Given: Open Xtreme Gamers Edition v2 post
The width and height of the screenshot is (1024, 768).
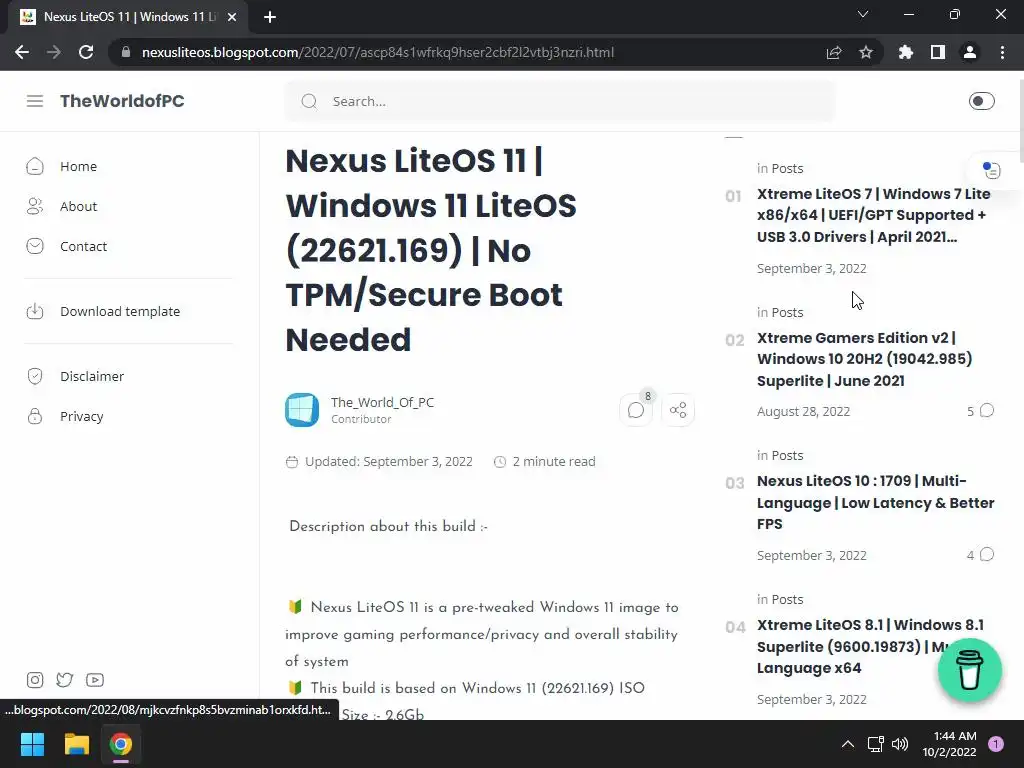Looking at the screenshot, I should [x=865, y=359].
